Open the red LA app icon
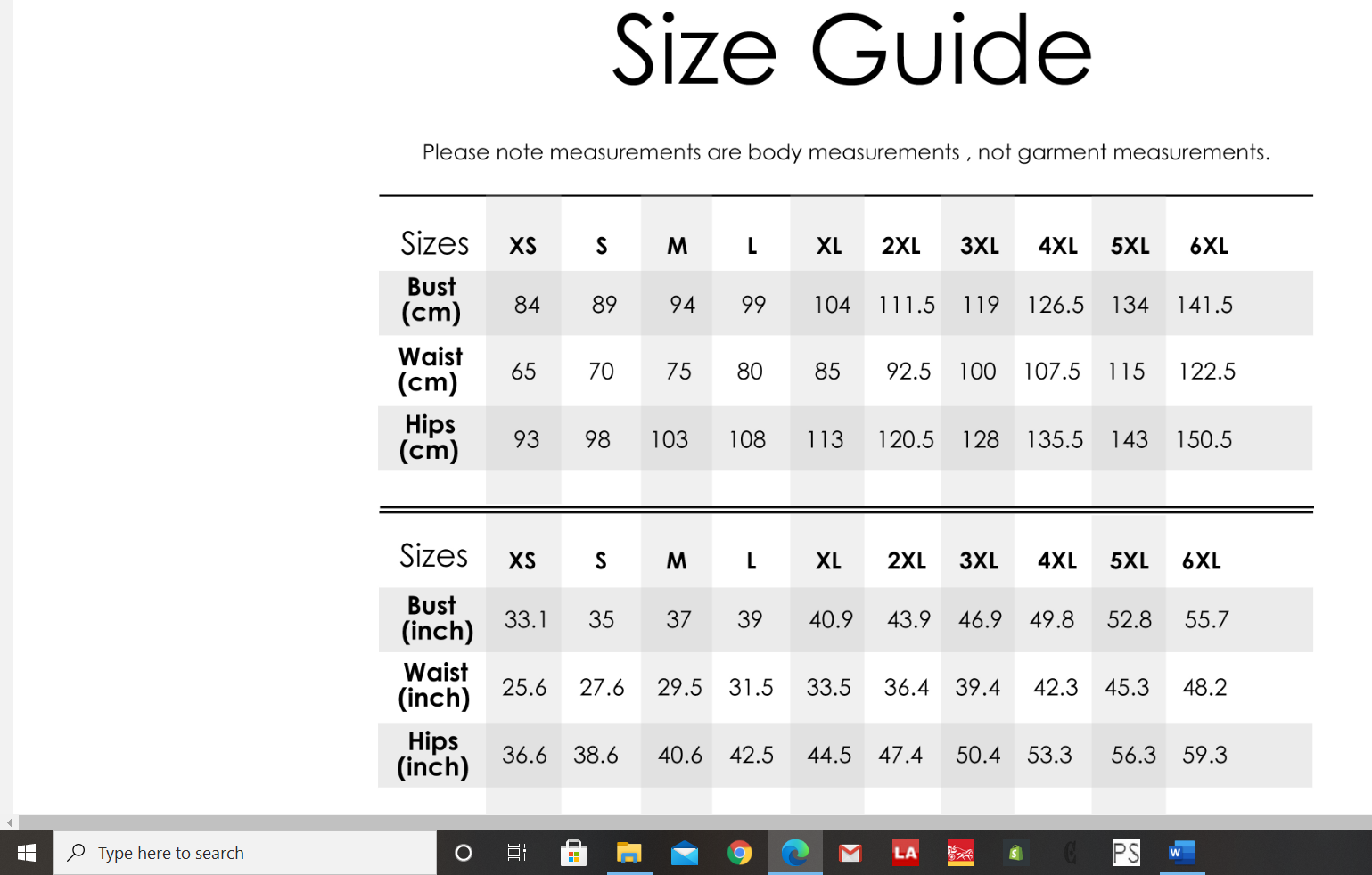Viewport: 1372px width, 875px height. click(906, 853)
